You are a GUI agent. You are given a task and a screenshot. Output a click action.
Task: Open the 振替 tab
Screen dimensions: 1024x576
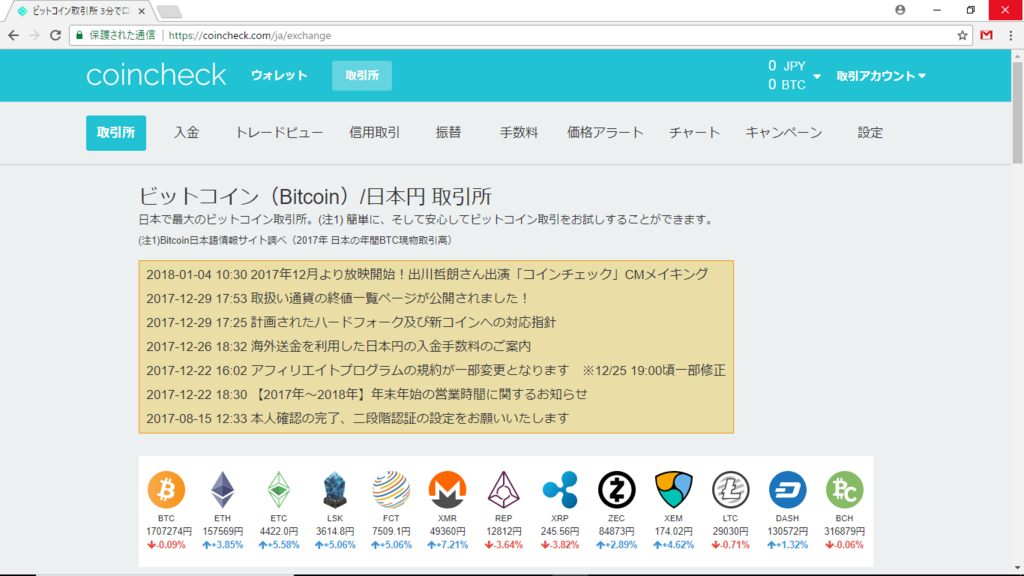(448, 133)
